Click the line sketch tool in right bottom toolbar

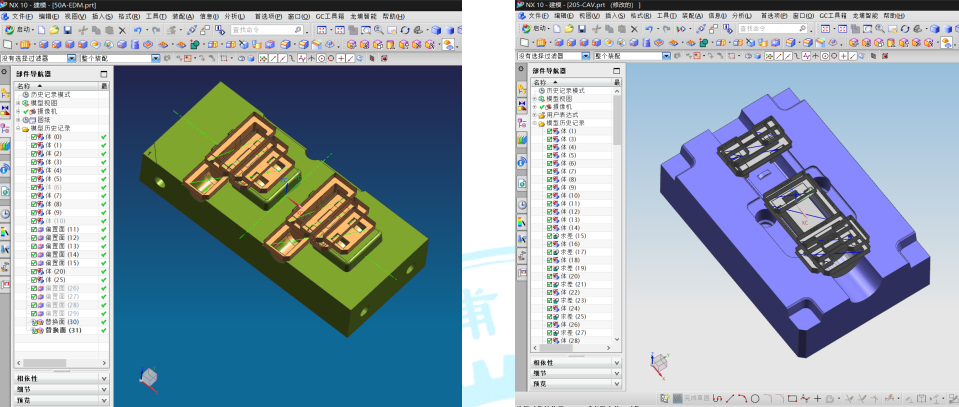point(729,400)
